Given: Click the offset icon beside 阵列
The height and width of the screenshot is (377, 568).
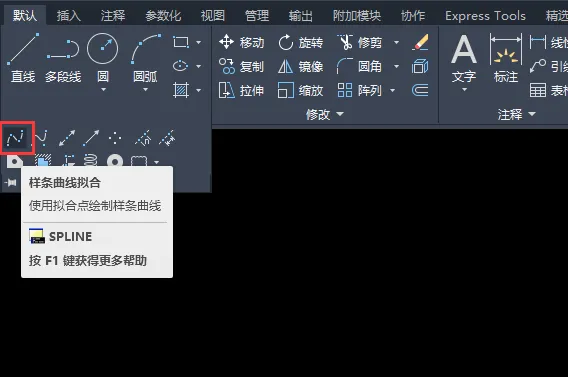Looking at the screenshot, I should tap(420, 90).
